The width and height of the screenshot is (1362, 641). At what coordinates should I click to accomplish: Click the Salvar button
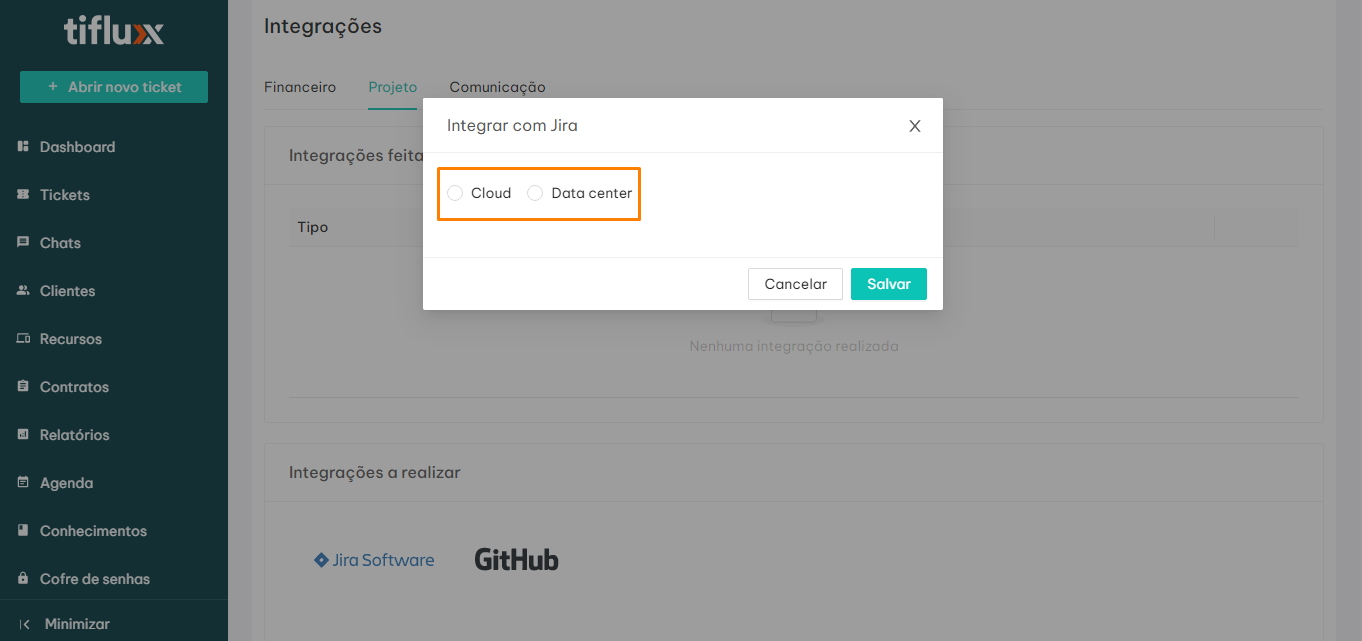click(888, 284)
